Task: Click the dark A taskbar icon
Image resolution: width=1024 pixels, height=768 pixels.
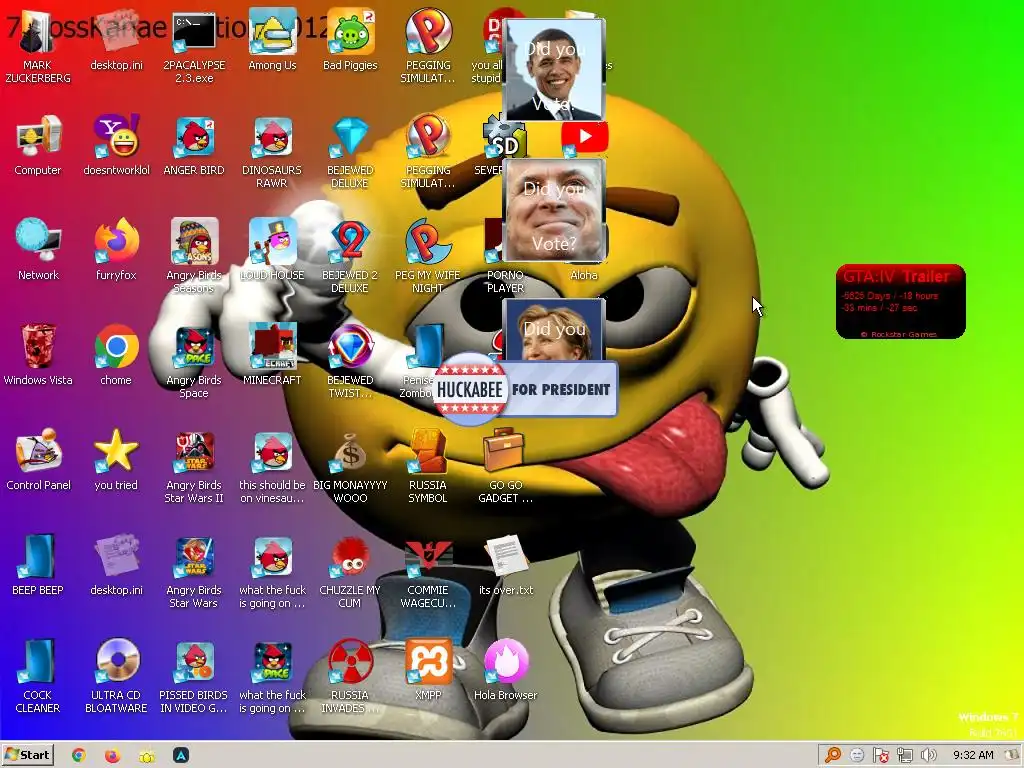Action: click(x=181, y=755)
